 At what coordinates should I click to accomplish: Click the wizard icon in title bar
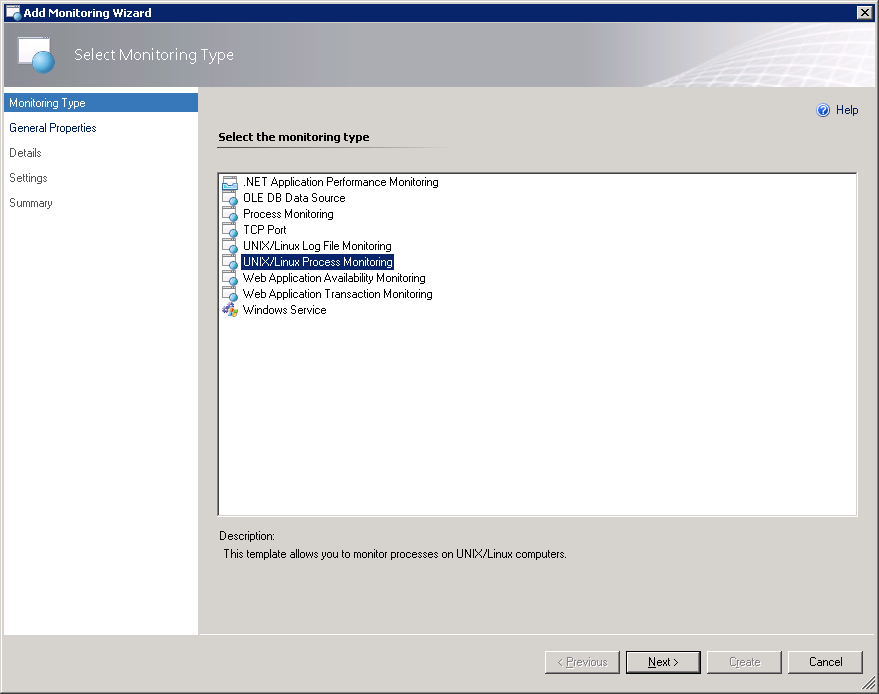[x=12, y=12]
